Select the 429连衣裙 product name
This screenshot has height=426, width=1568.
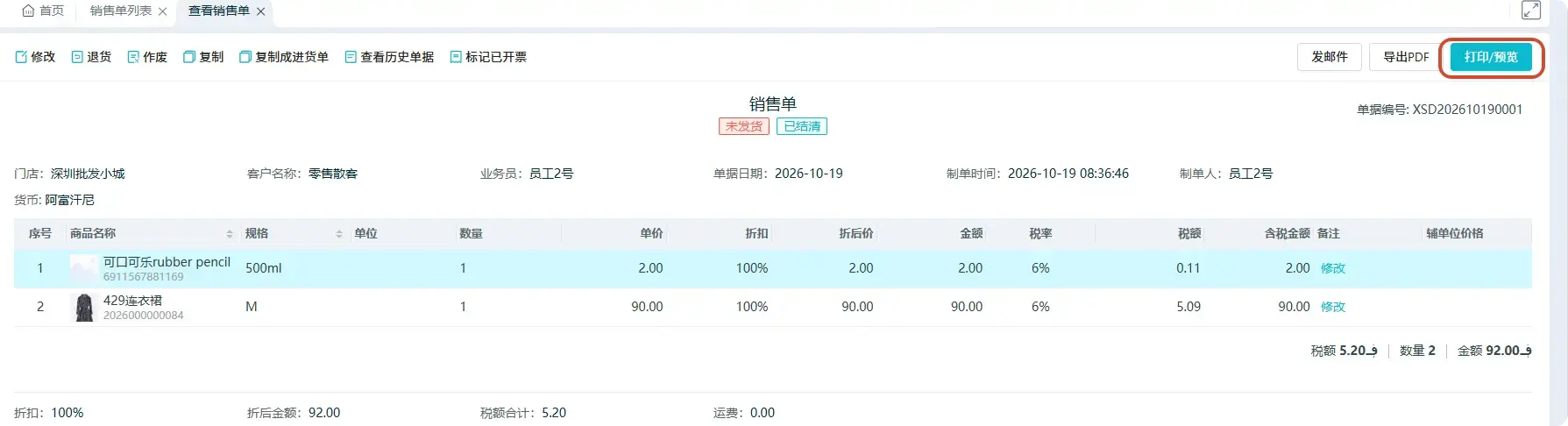tap(133, 301)
